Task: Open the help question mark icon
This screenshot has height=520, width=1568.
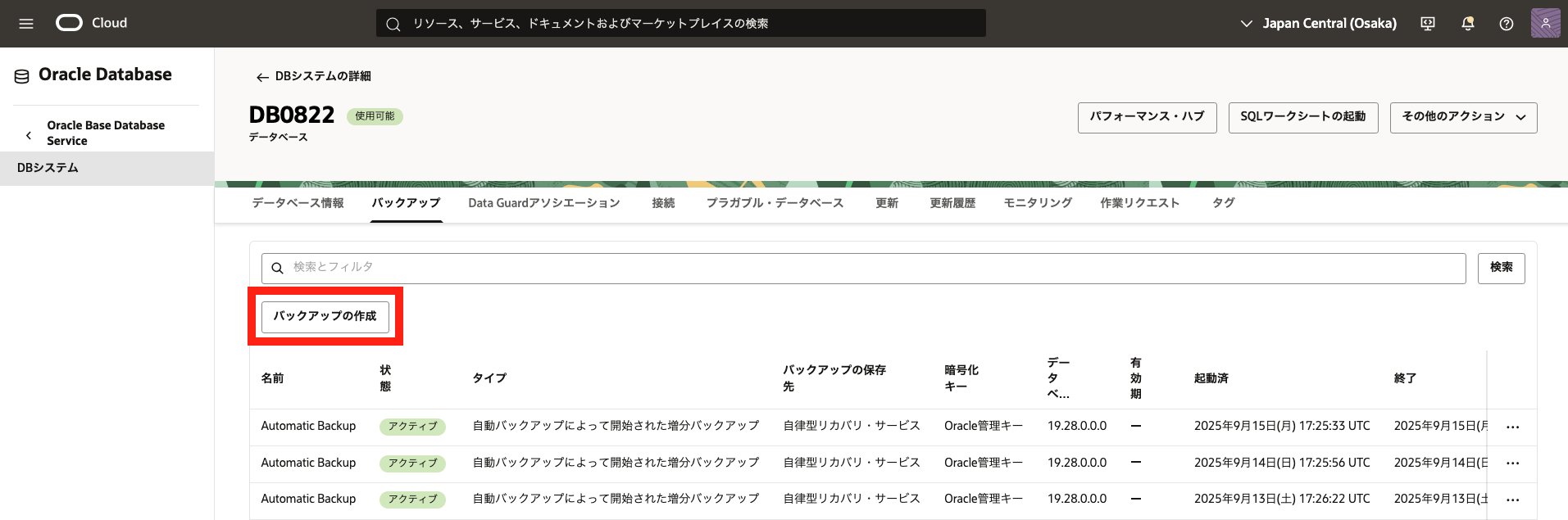Action: (x=1507, y=24)
